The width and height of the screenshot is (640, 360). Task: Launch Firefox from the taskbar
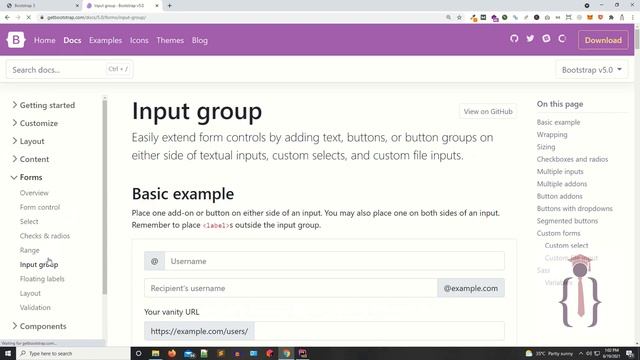tap(172, 353)
